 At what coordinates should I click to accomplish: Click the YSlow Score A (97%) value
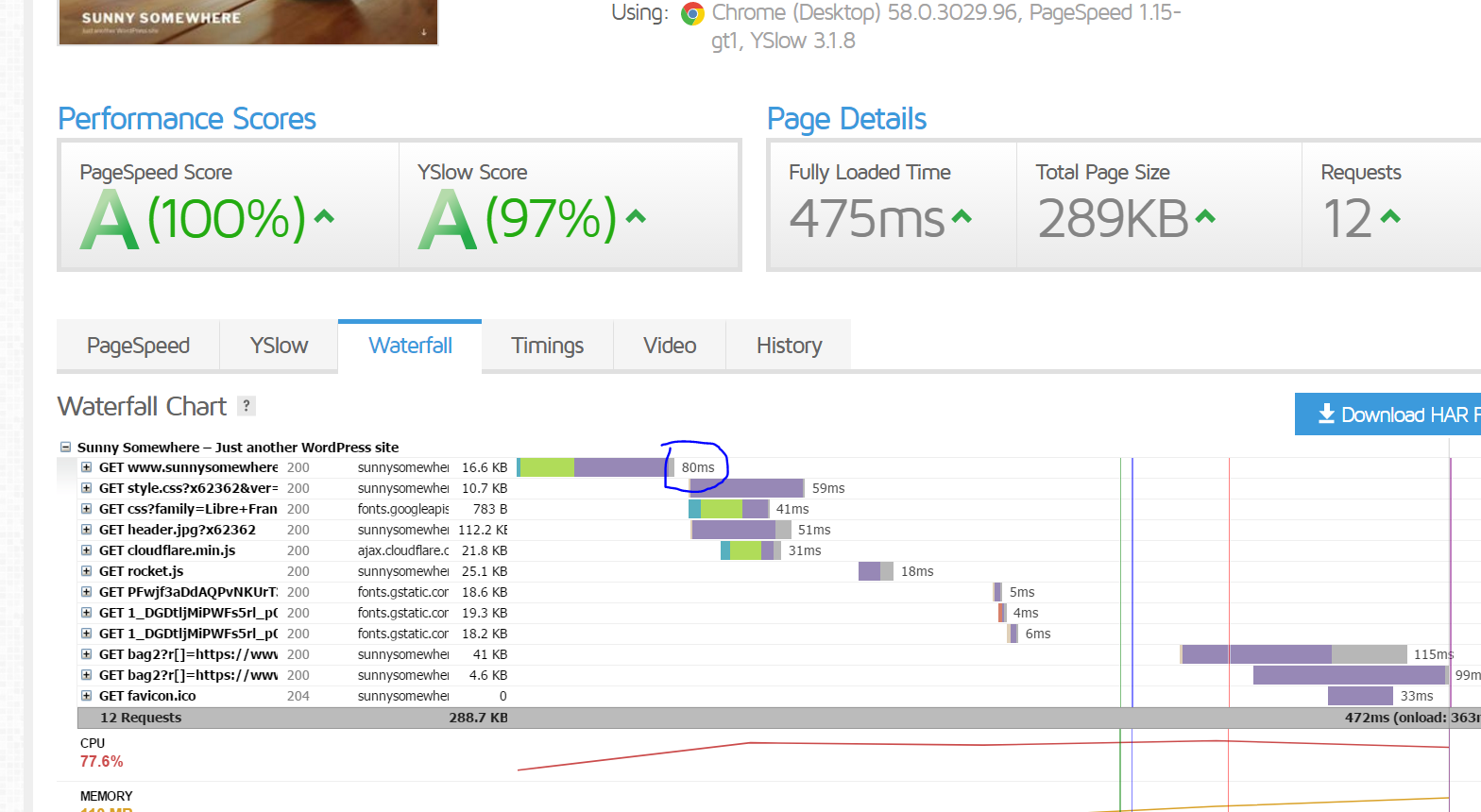click(x=518, y=219)
